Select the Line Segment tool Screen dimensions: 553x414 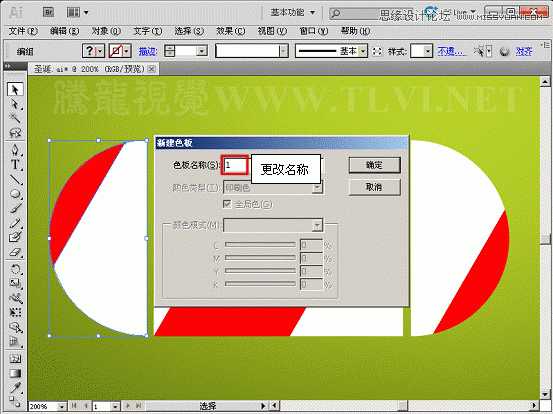pyautogui.click(x=15, y=179)
